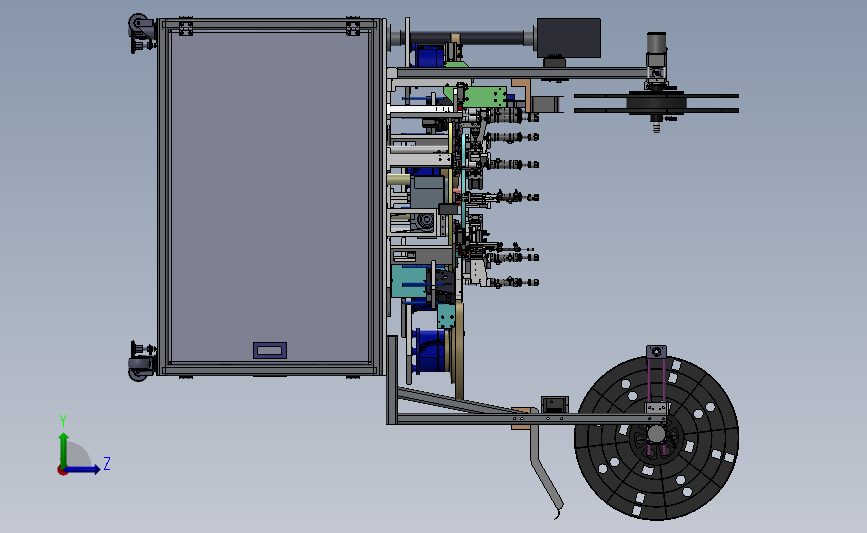Select the blue spool near the cabinet bottom
Screen dimensions: 867x533
[430, 351]
